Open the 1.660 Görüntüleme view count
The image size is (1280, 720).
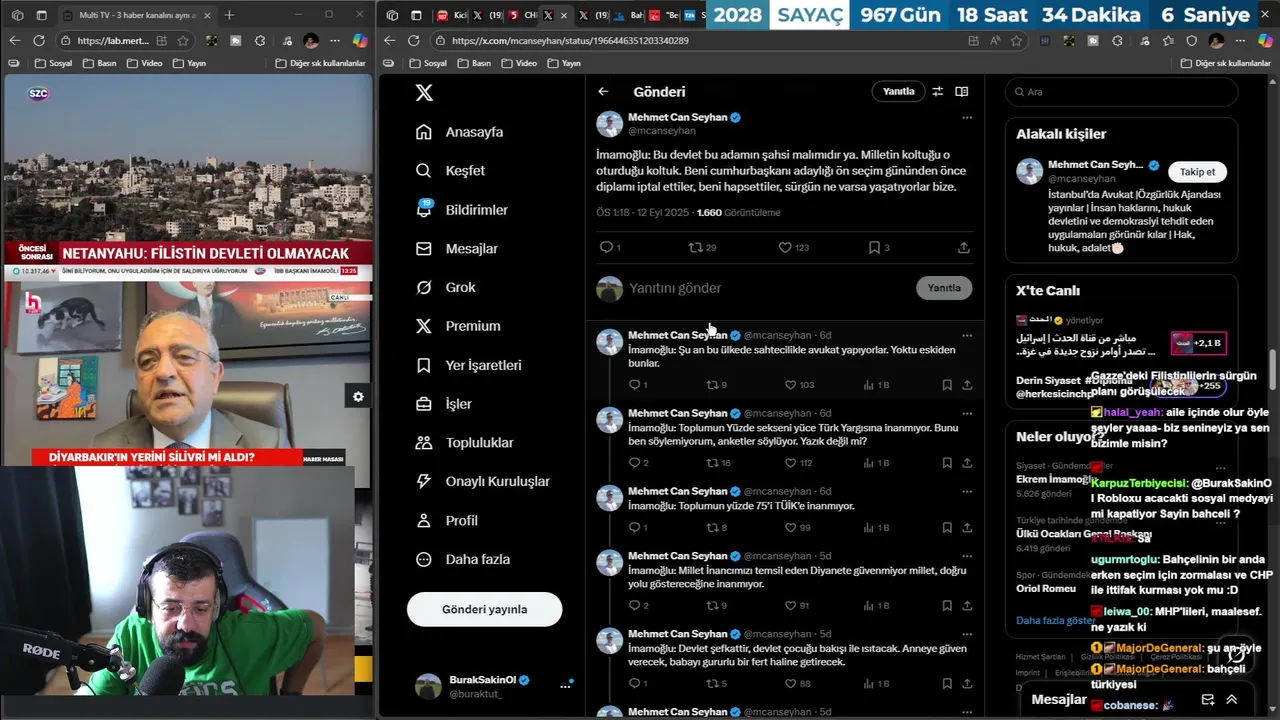[738, 213]
